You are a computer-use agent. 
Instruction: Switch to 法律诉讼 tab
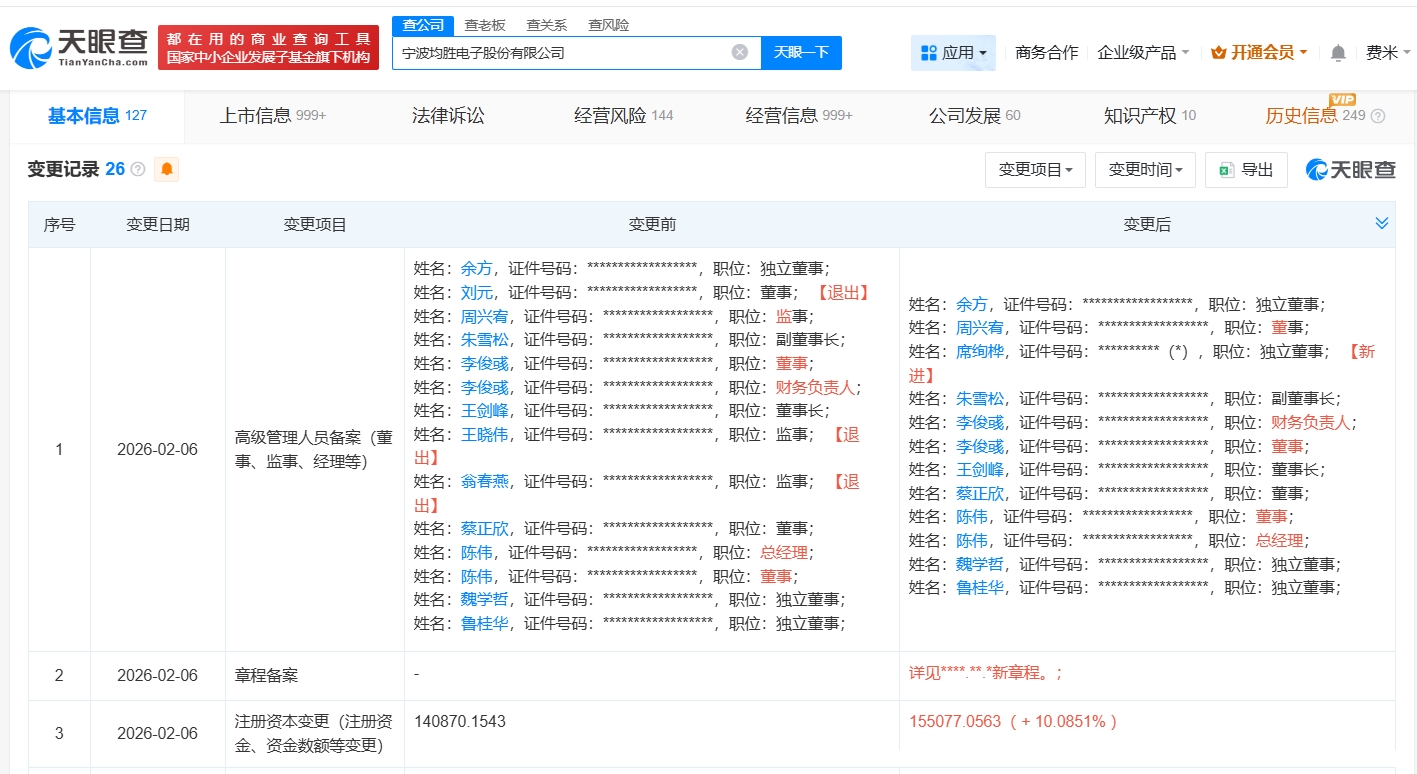[x=448, y=116]
